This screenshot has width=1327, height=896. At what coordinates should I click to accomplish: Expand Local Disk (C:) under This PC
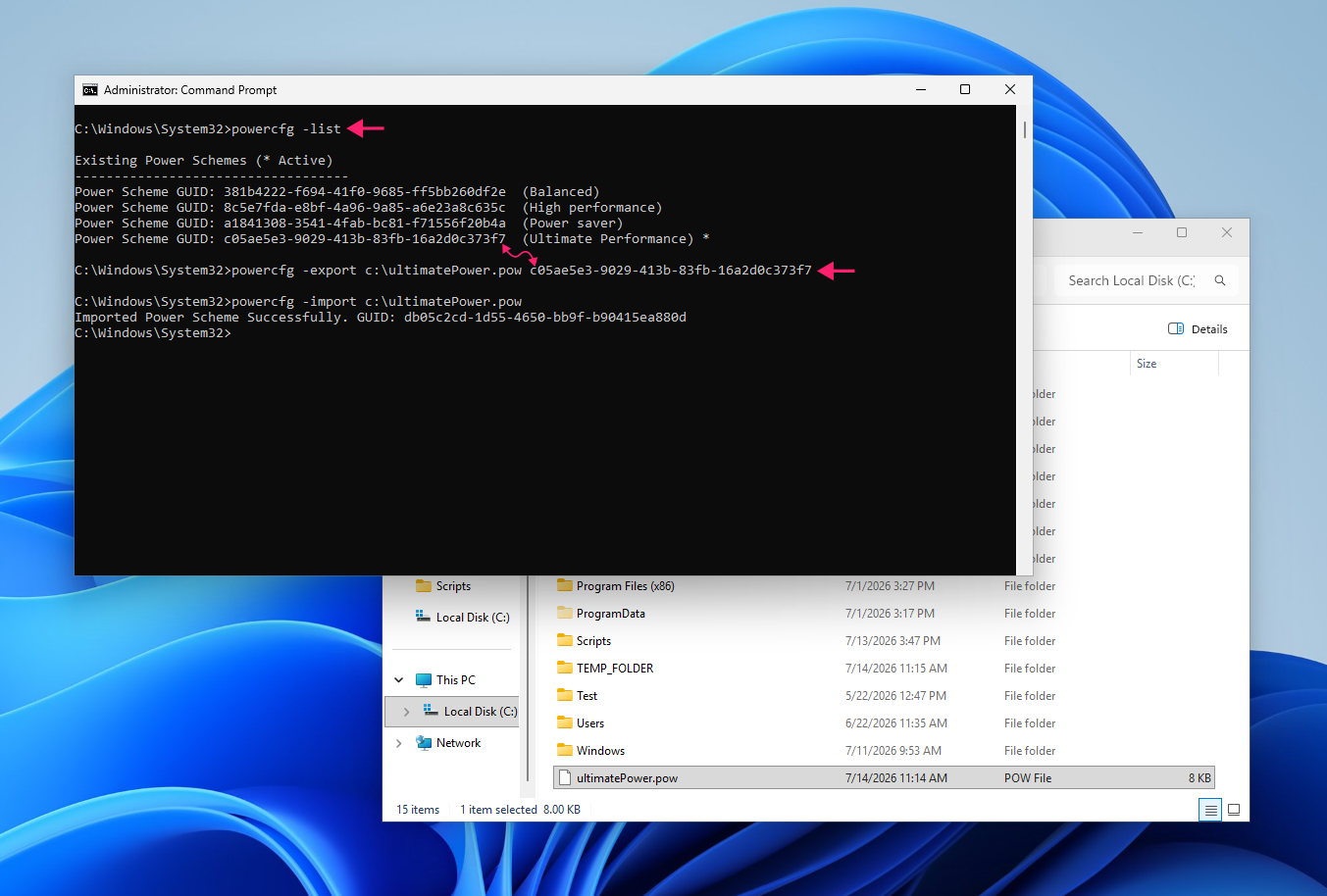tap(407, 712)
